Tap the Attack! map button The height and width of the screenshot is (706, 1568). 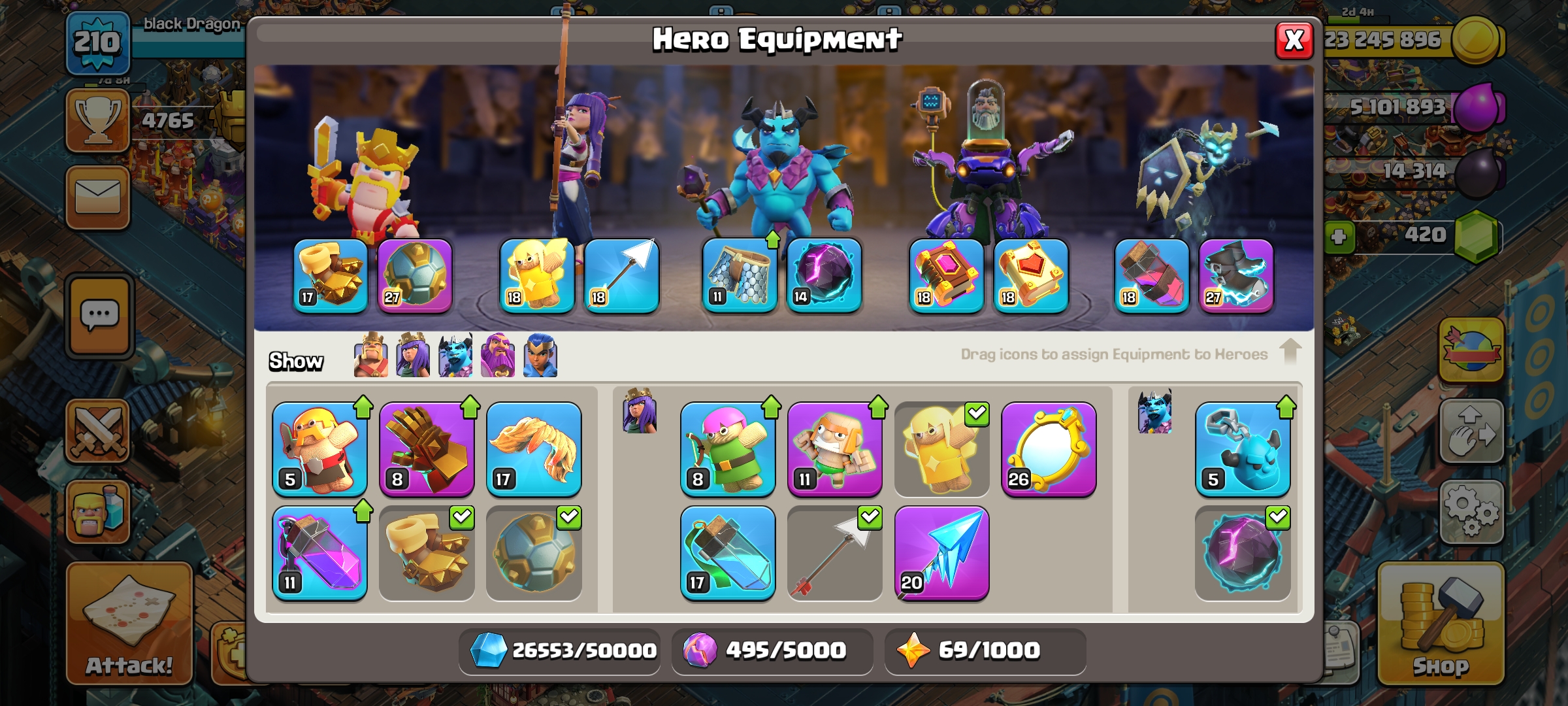(129, 624)
